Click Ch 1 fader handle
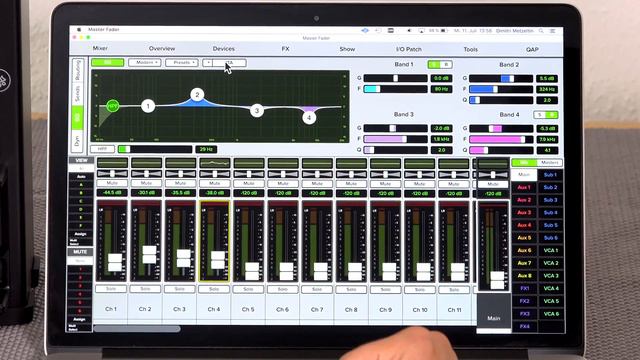 (x=115, y=262)
